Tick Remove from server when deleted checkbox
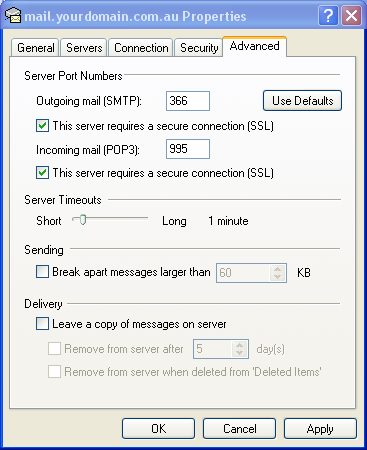 coord(54,371)
